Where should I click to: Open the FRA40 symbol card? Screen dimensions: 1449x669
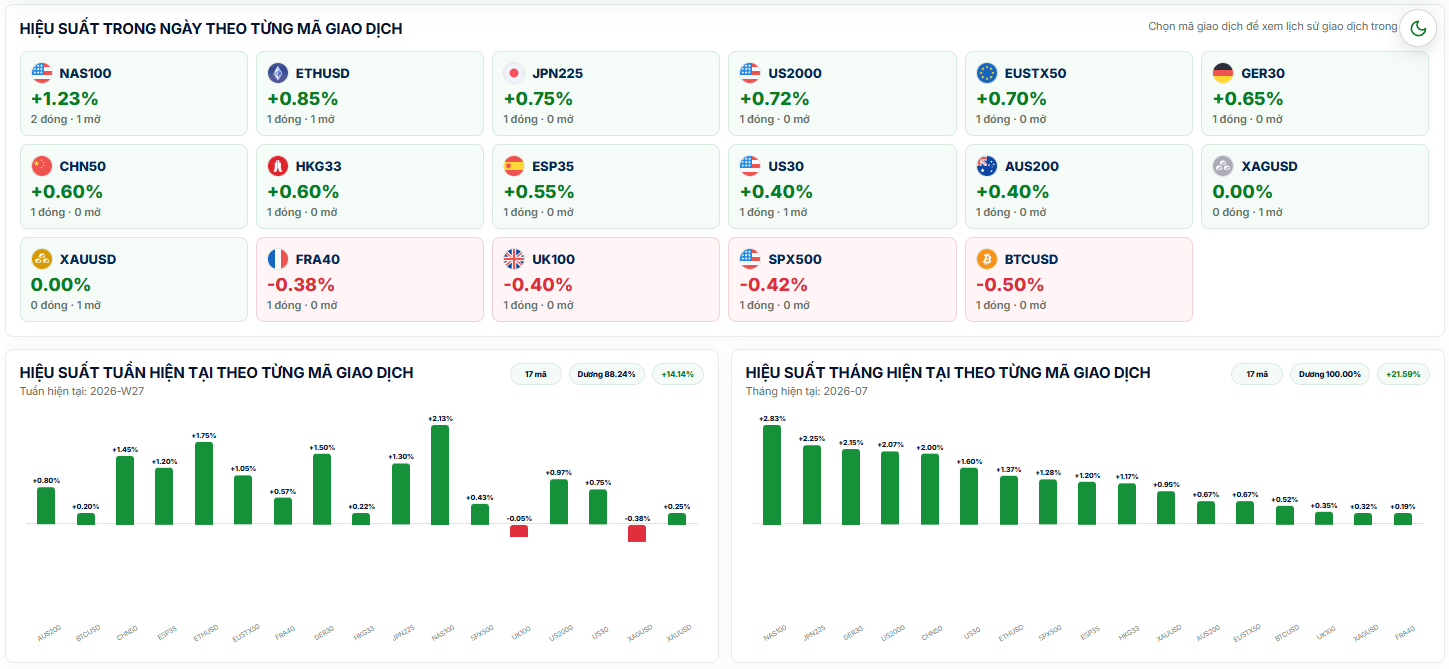(370, 279)
